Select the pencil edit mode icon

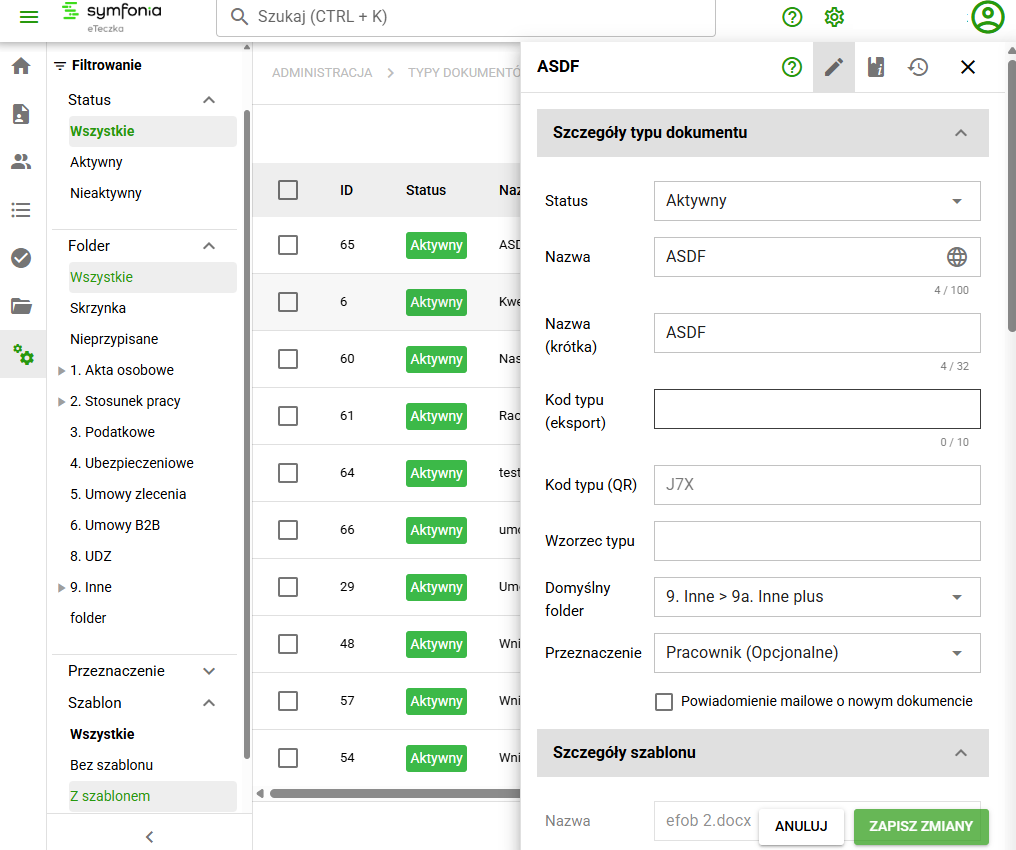coord(834,67)
